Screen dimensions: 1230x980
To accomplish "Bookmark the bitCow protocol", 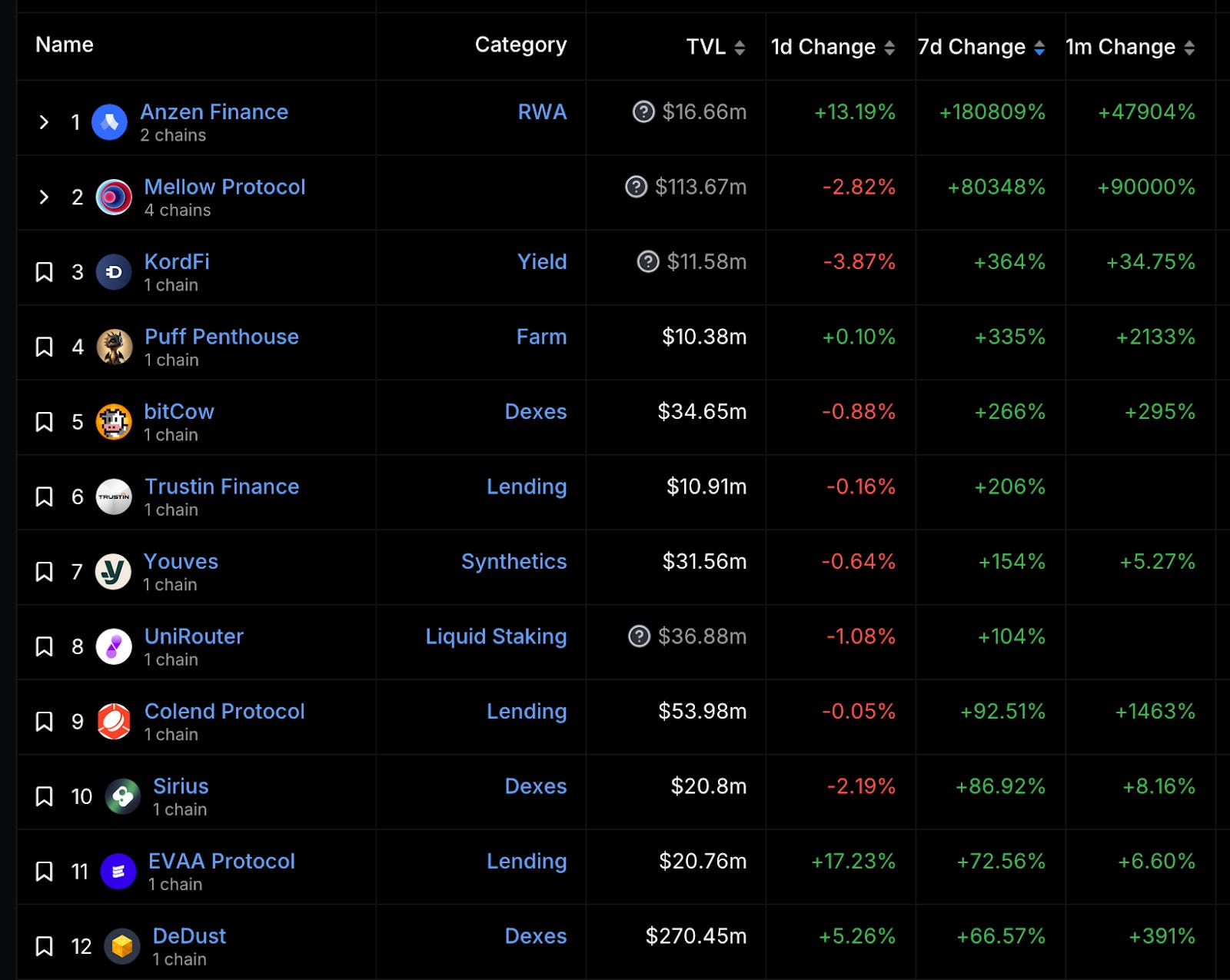I will coord(45,422).
